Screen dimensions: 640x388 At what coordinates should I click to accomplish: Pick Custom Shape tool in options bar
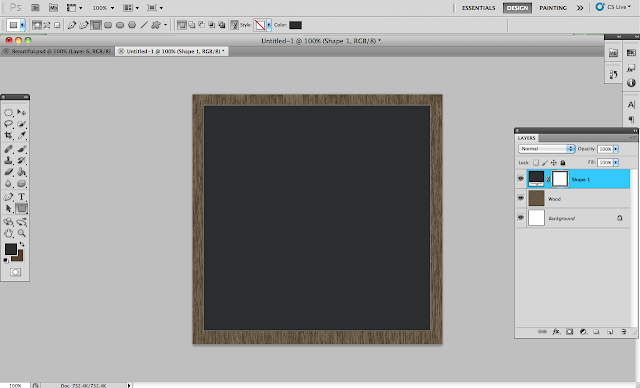click(x=156, y=25)
